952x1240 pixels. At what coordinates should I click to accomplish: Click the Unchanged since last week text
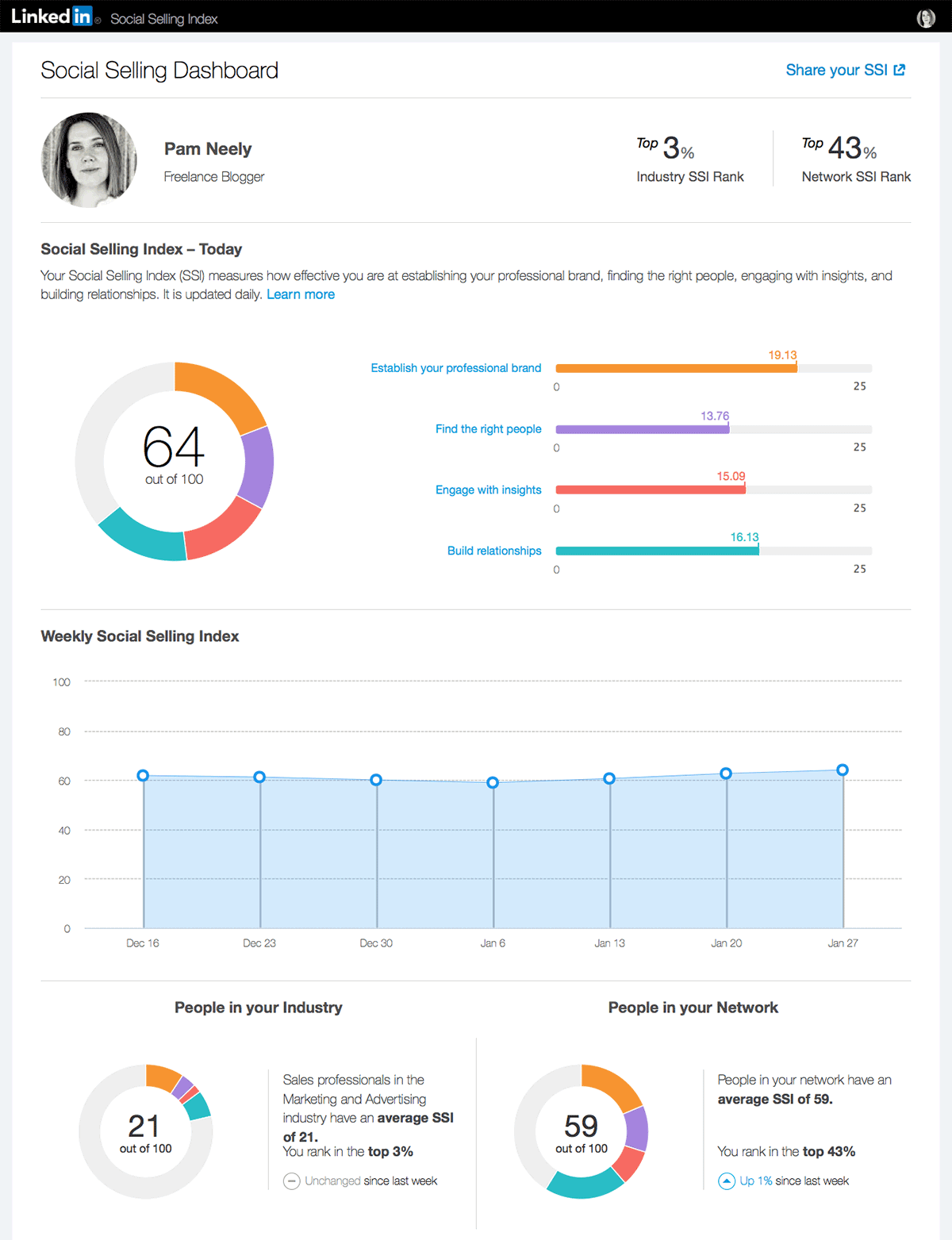pyautogui.click(x=371, y=1181)
